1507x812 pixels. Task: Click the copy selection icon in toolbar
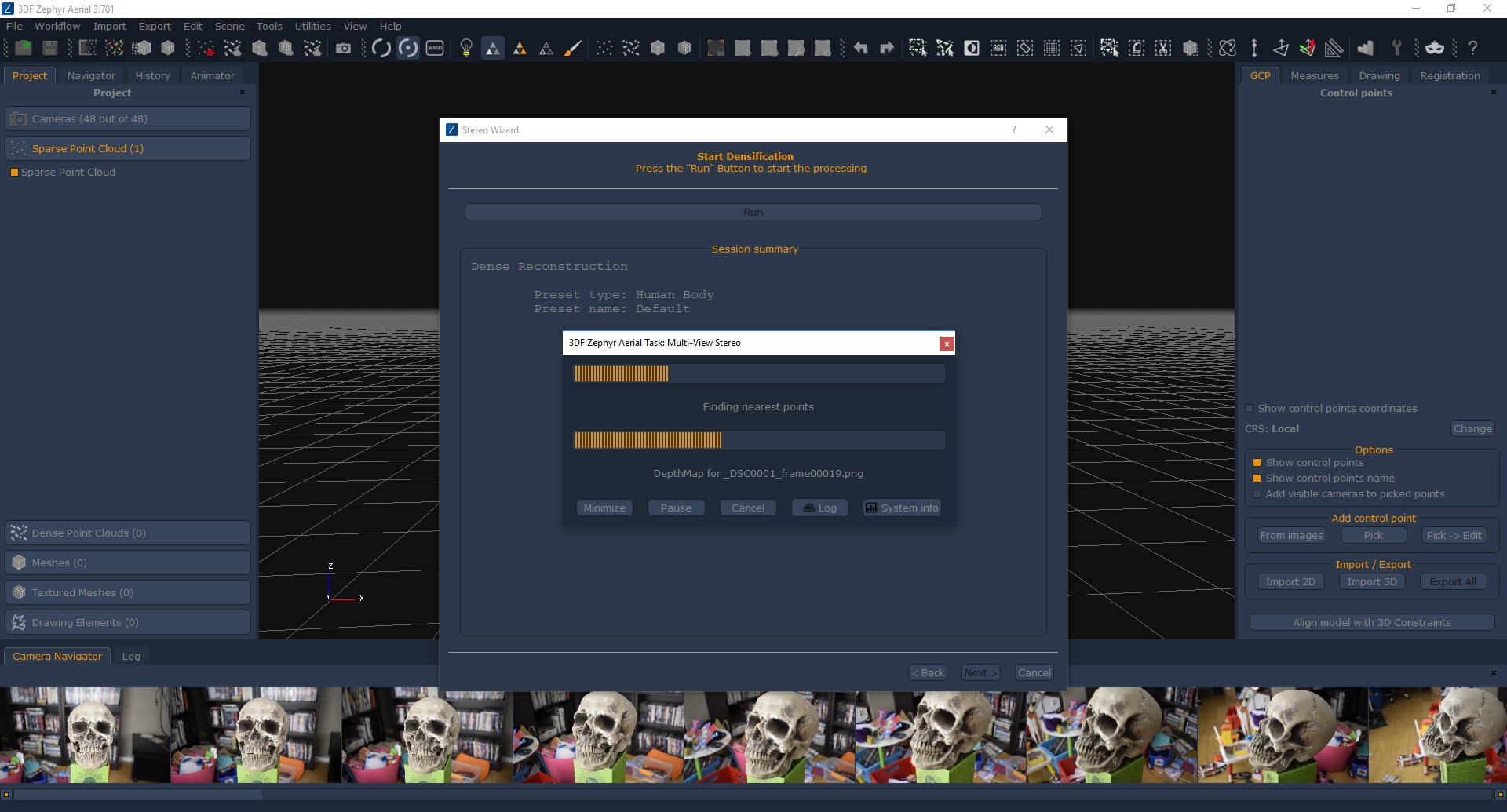tap(1137, 48)
